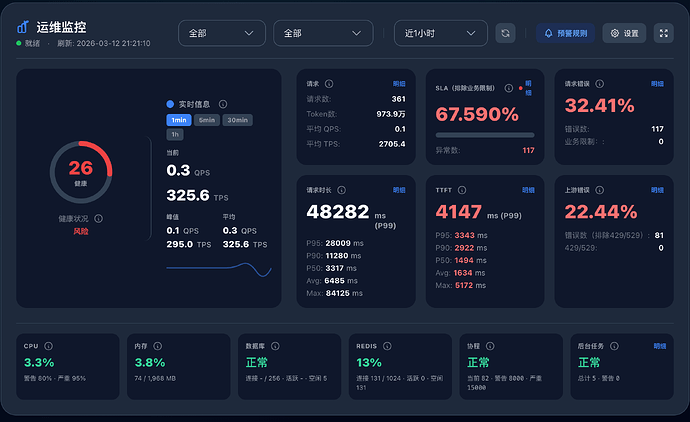690x422 pixels.
Task: Click the refresh icon button
Action: click(505, 33)
